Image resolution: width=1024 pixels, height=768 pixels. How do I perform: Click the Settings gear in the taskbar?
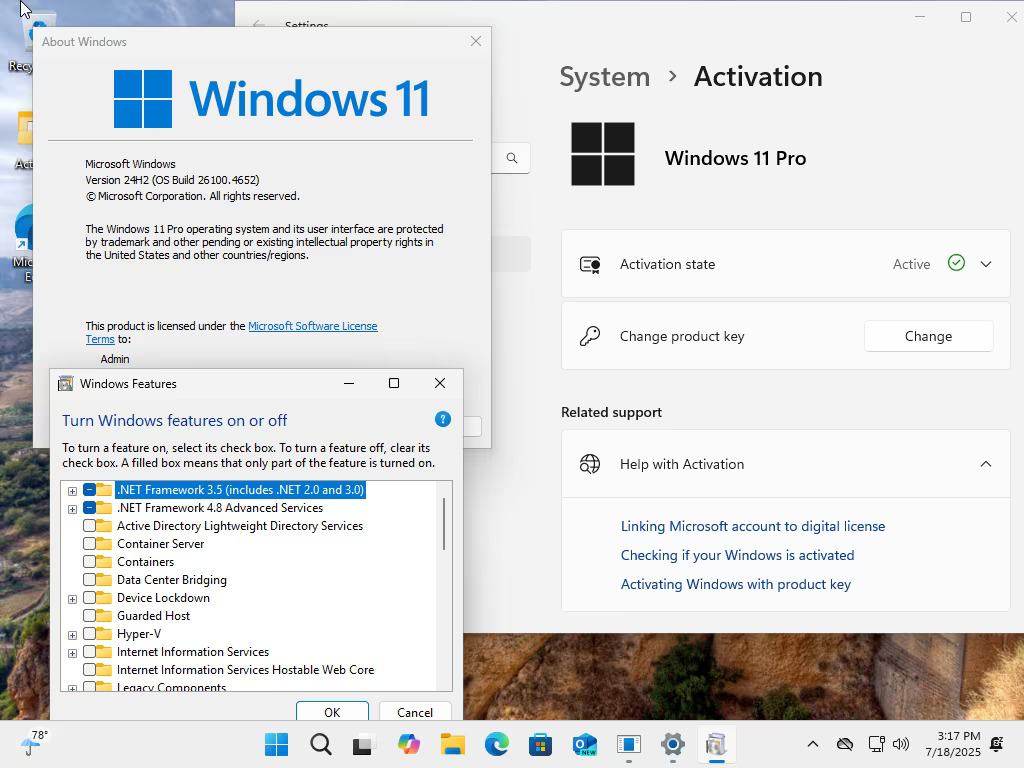672,744
